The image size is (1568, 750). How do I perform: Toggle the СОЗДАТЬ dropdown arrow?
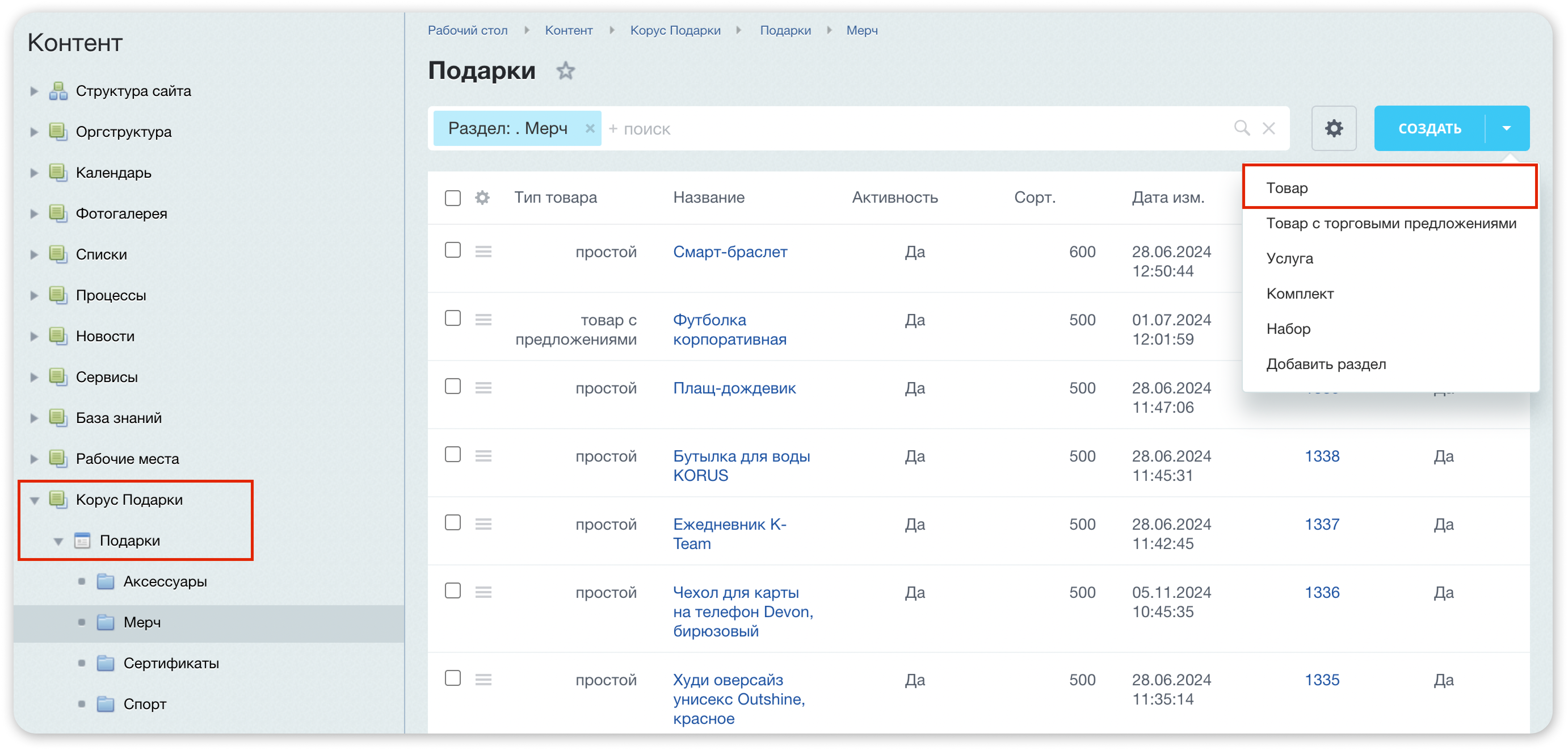[1507, 128]
